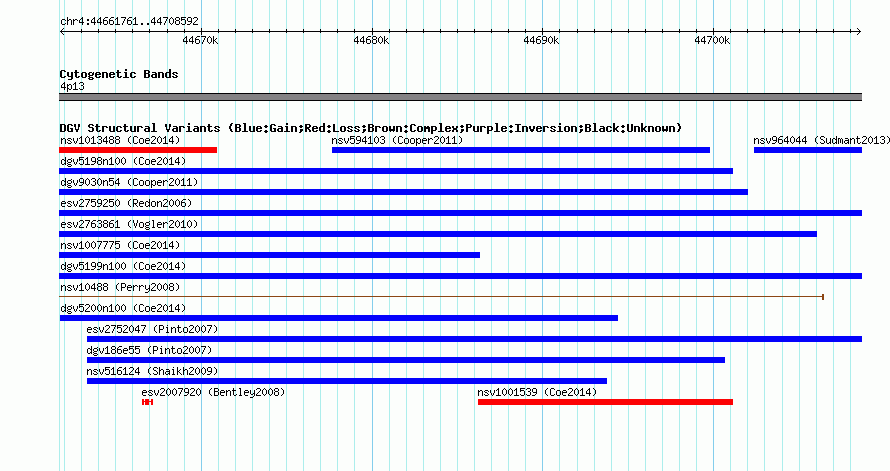The image size is (890, 471).
Task: Click the dgv9030n54 gain bar
Action: click(x=404, y=192)
